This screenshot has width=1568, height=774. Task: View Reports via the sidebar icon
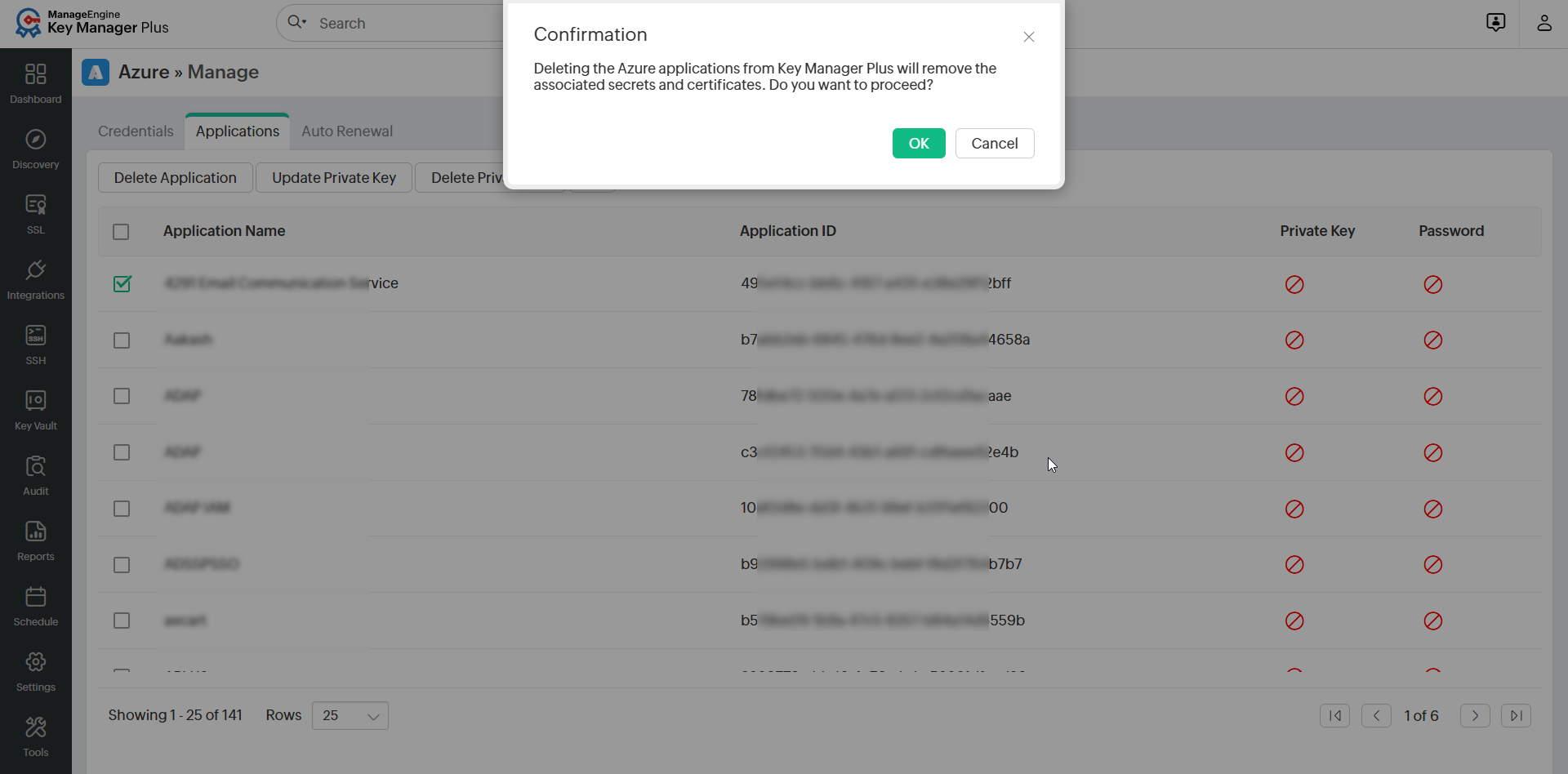(35, 539)
